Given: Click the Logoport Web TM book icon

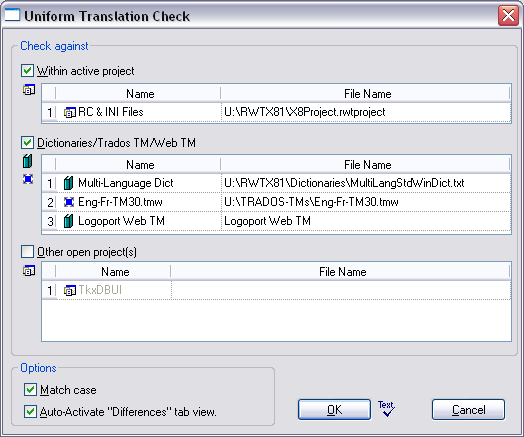Looking at the screenshot, I should coord(69,221).
